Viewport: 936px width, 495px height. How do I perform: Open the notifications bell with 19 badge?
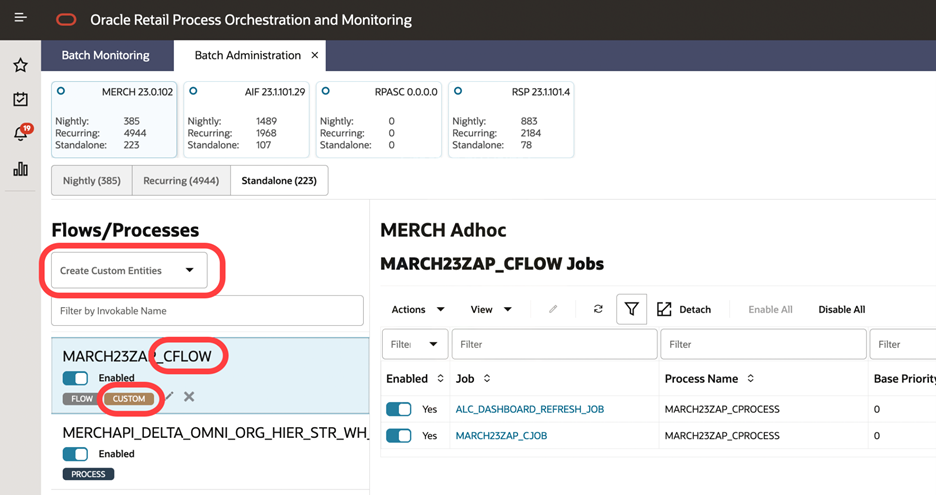click(x=21, y=133)
